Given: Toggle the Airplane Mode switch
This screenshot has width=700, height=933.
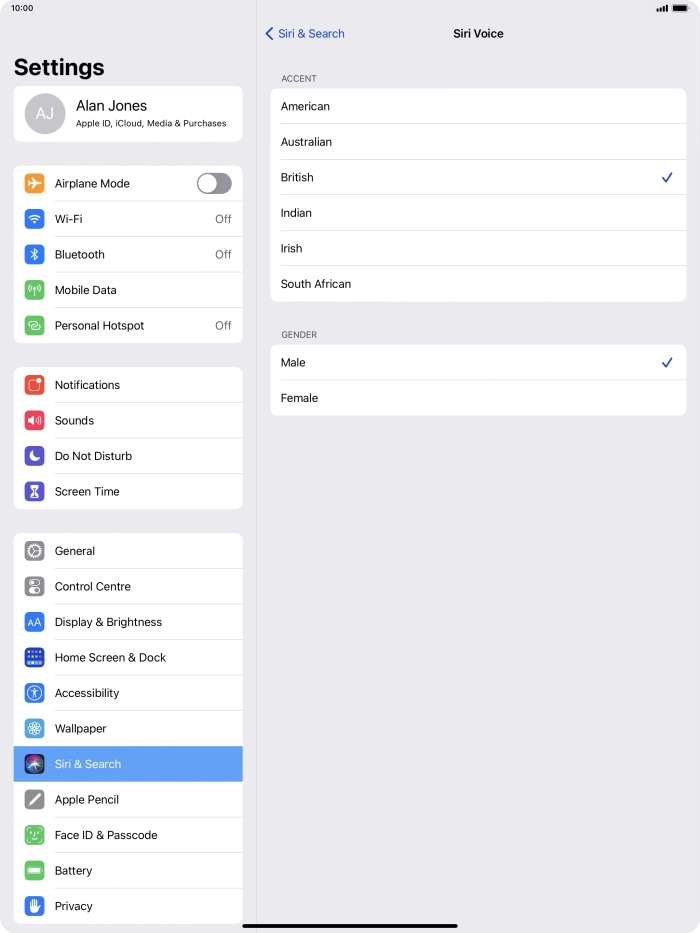Looking at the screenshot, I should (214, 183).
